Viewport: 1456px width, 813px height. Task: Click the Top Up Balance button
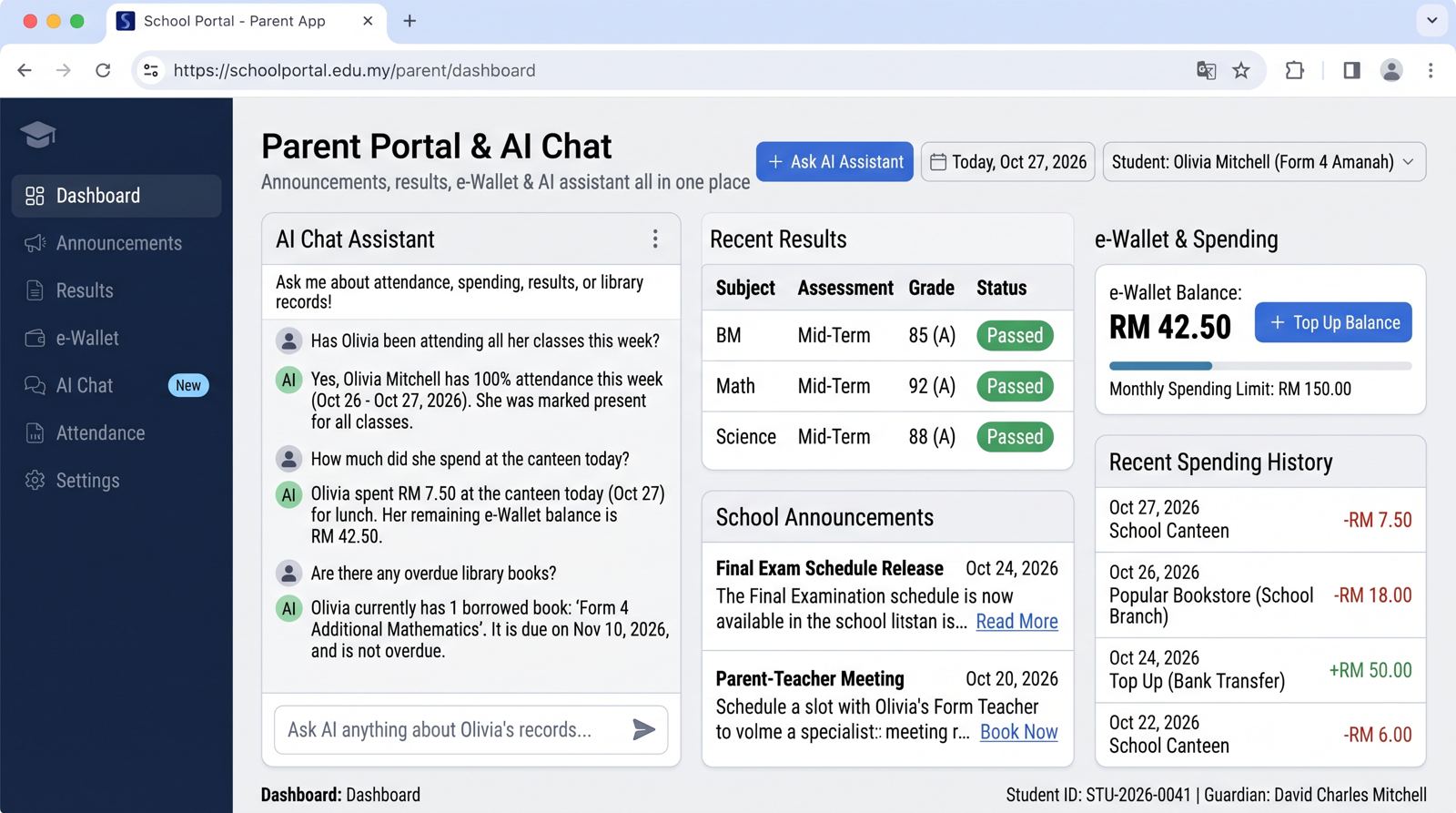point(1333,322)
